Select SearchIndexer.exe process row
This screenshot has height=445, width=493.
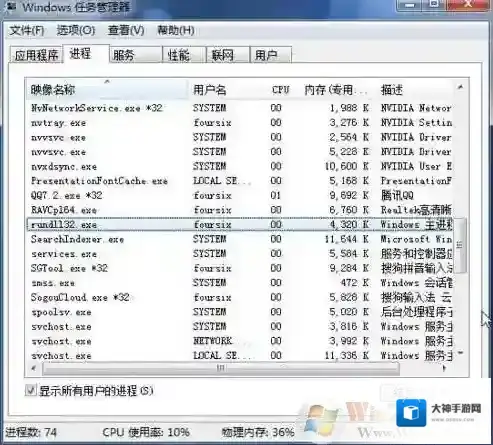[240, 239]
